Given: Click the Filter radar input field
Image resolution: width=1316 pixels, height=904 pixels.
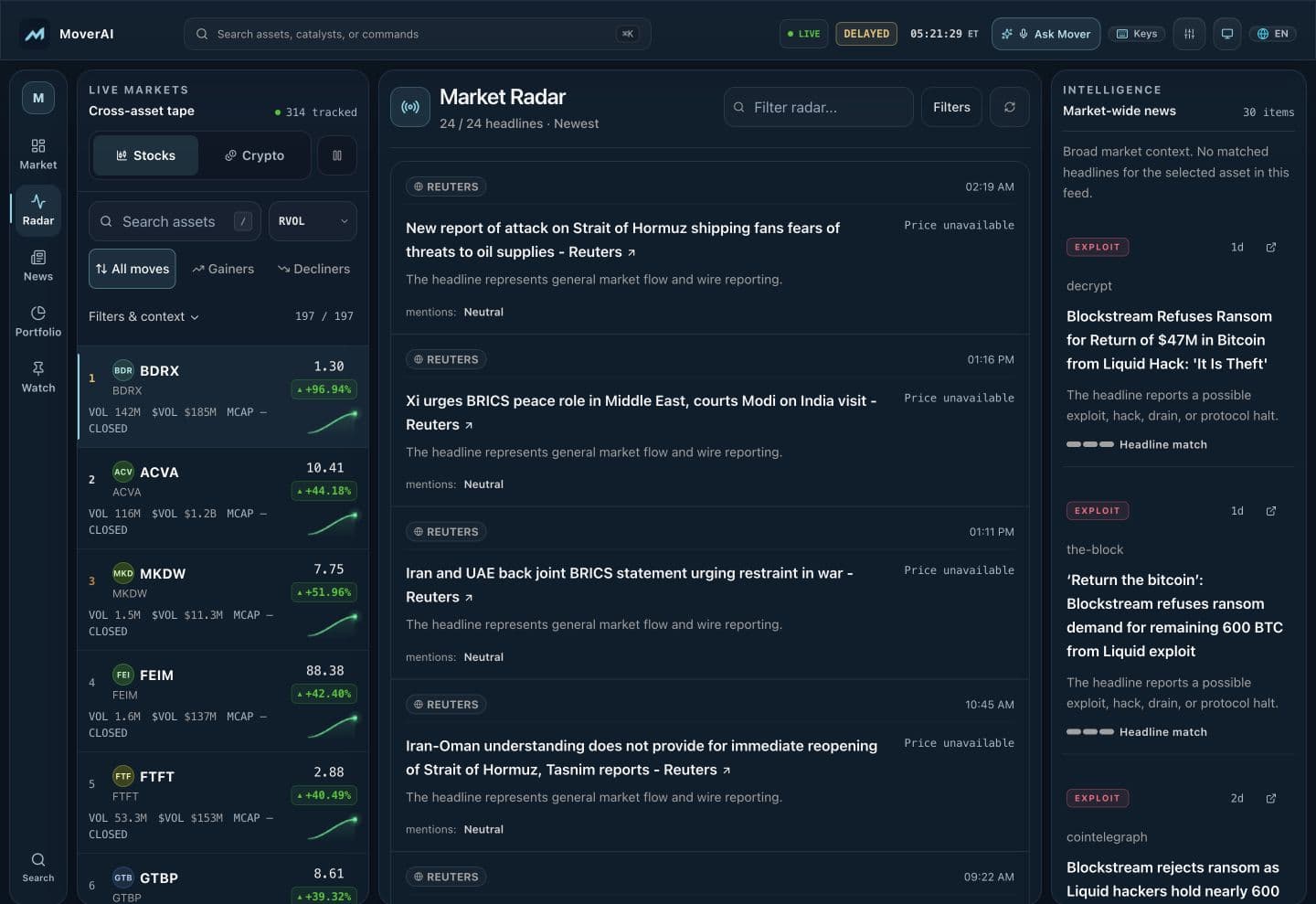Looking at the screenshot, I should pyautogui.click(x=819, y=107).
